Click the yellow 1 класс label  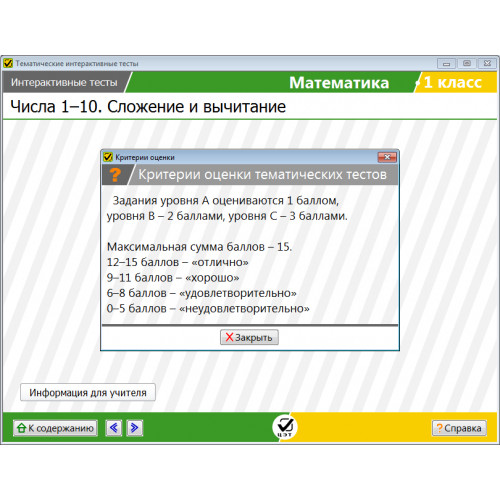tap(453, 82)
